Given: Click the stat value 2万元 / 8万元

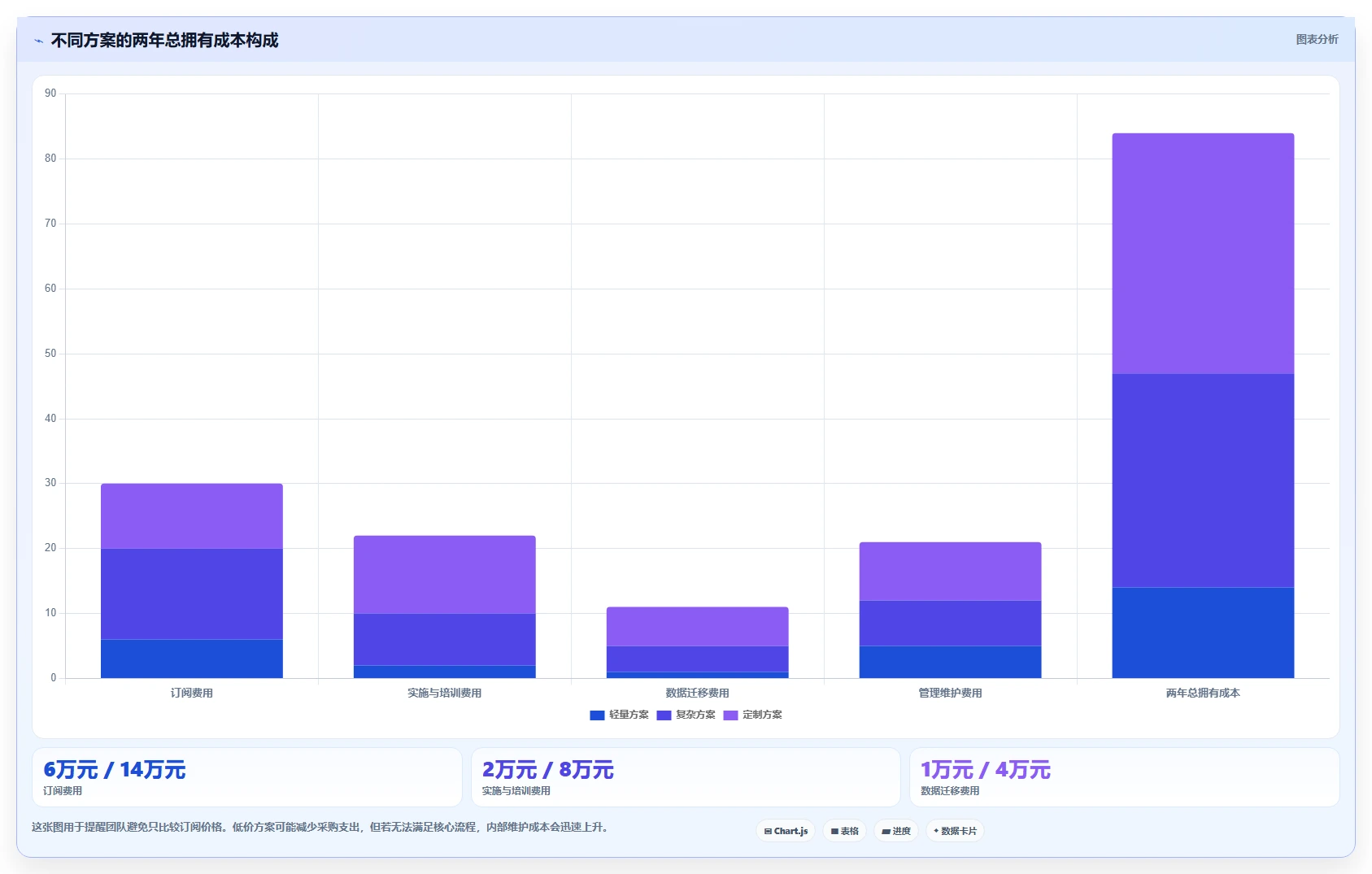Looking at the screenshot, I should pyautogui.click(x=548, y=769).
